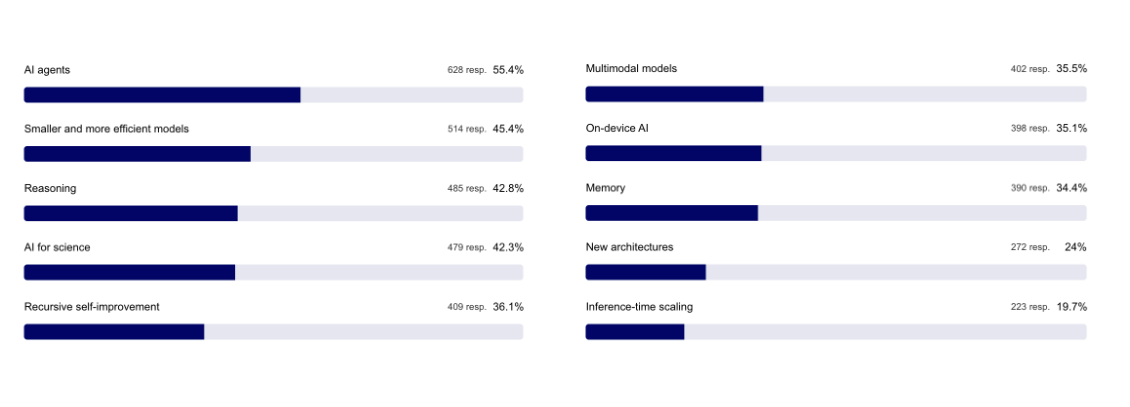Select the Smaller and more efficient models bar
Screen dimensions: 1130x407
[273, 154]
